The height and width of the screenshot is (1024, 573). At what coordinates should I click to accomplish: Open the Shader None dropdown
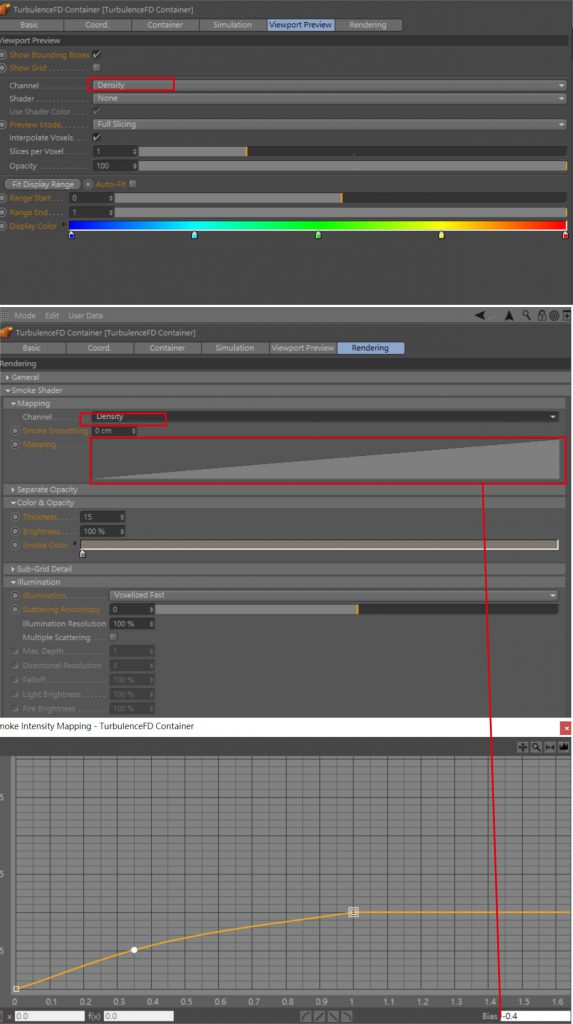(x=329, y=98)
